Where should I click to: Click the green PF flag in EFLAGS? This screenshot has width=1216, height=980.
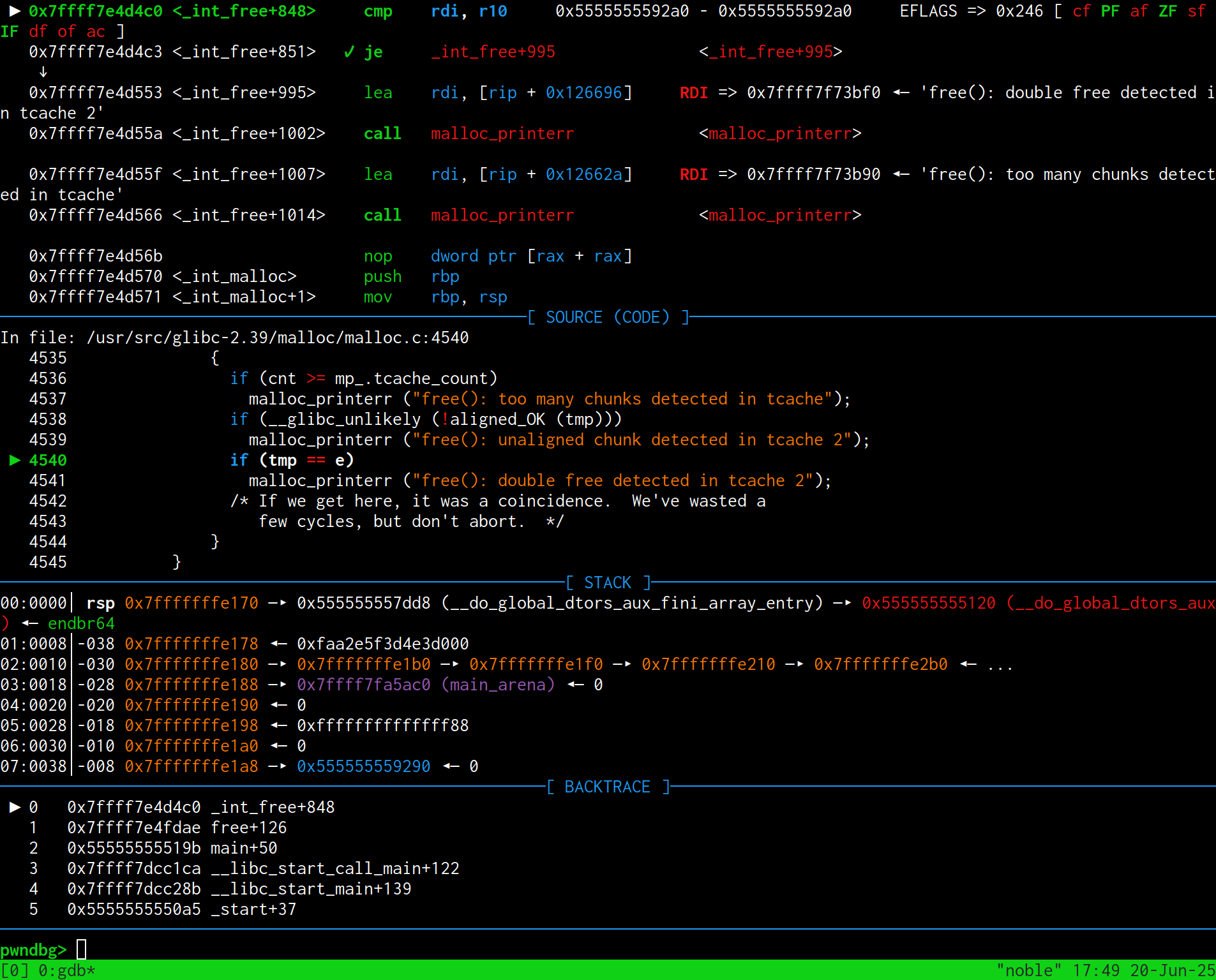(1110, 11)
